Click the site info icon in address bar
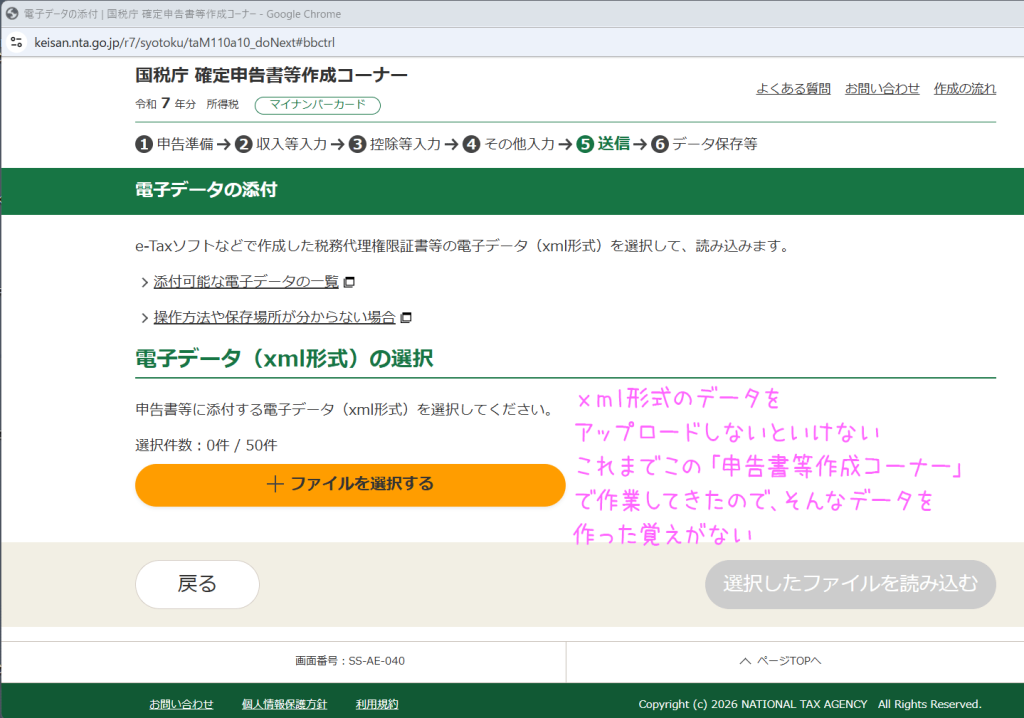The image size is (1024, 718). 15,43
